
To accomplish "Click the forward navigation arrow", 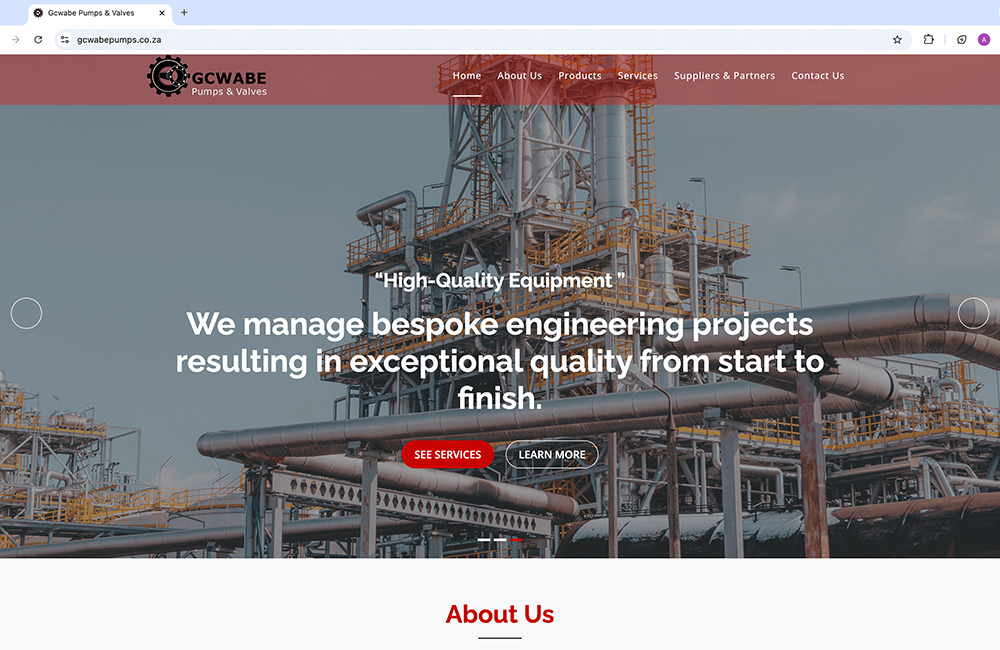I will pos(16,40).
